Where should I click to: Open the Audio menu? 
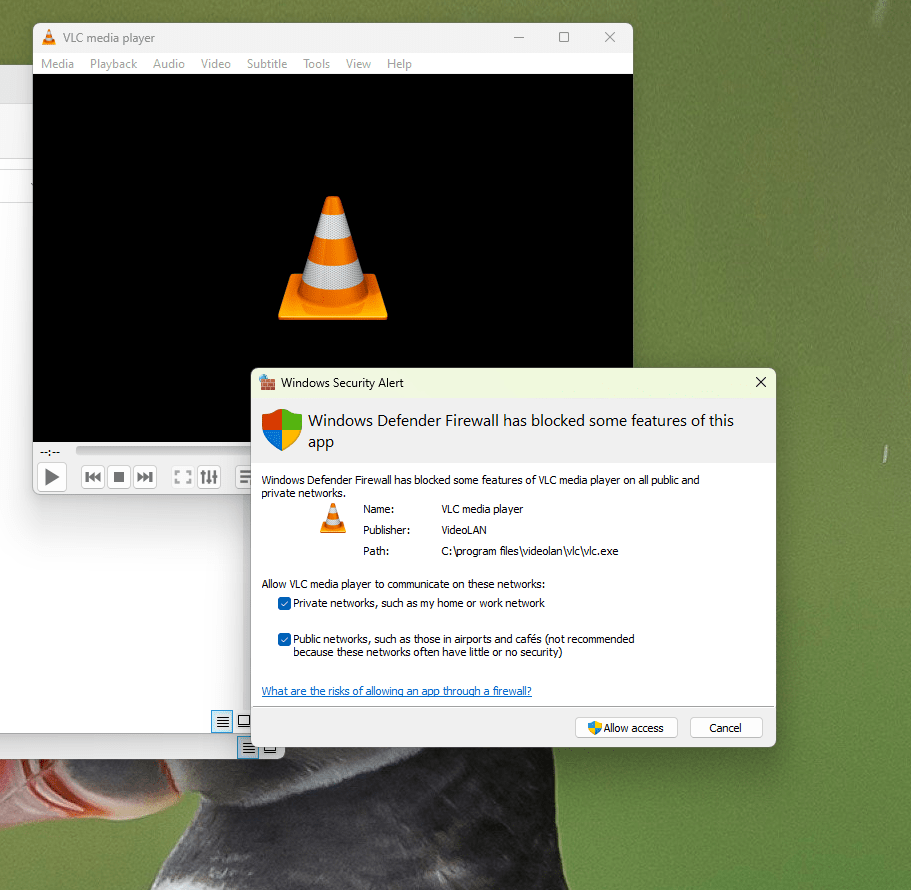[169, 64]
